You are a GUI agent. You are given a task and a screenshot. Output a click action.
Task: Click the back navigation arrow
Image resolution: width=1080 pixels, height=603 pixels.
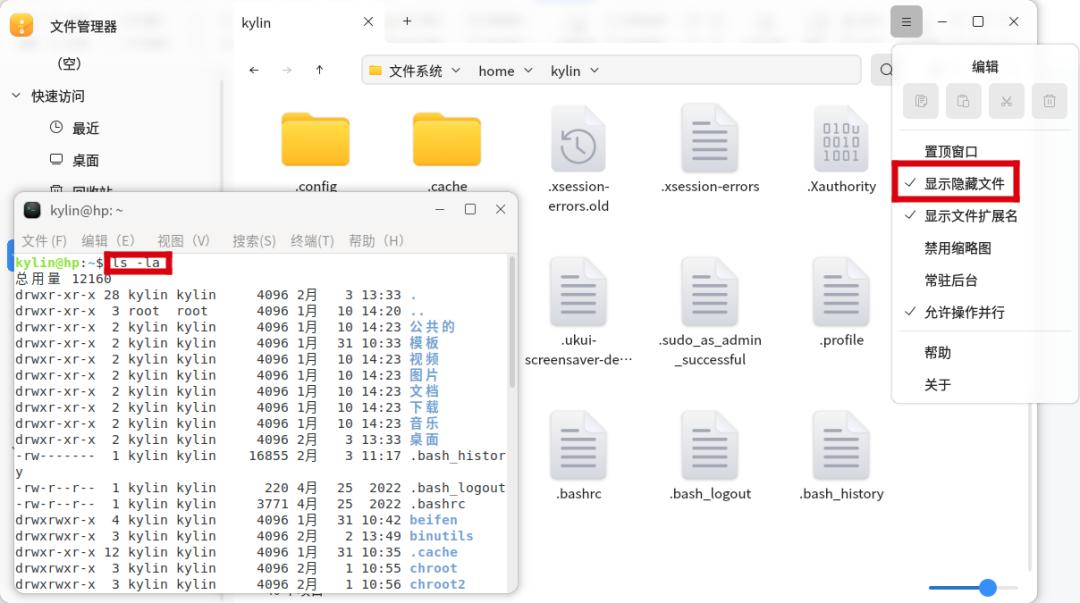[255, 70]
